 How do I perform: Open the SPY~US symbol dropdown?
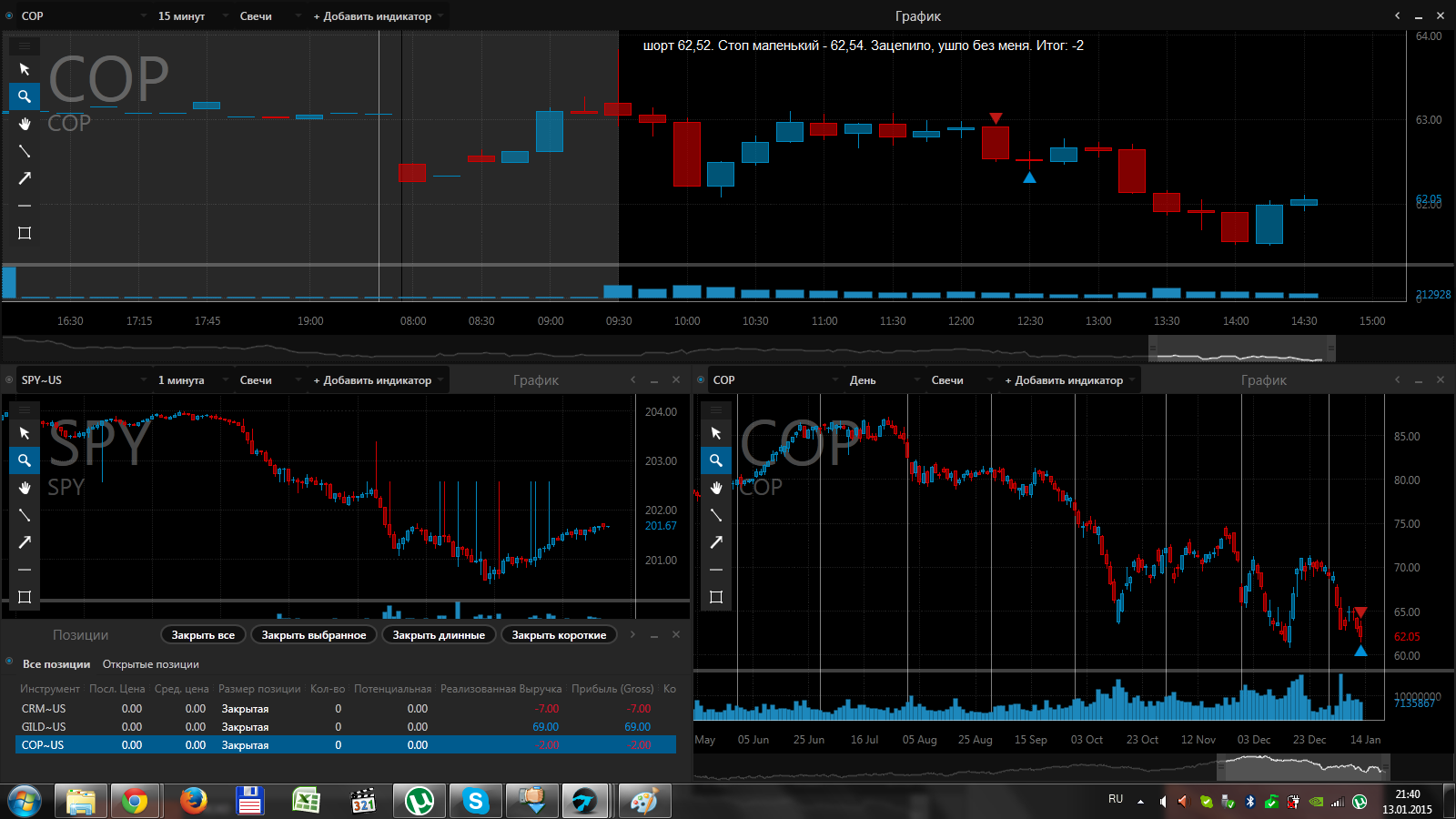83,379
